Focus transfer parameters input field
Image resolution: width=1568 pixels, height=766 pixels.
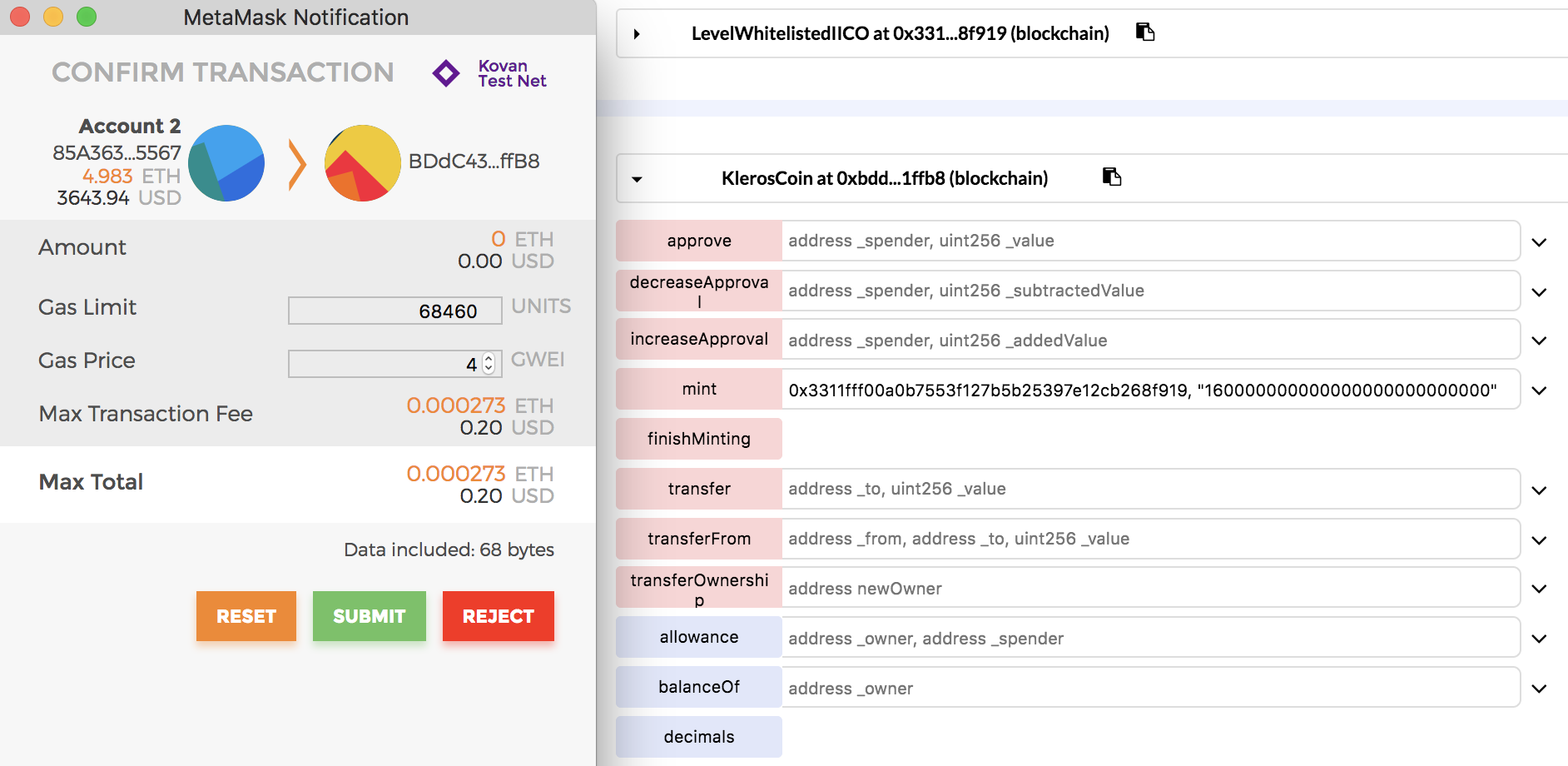tap(1151, 489)
